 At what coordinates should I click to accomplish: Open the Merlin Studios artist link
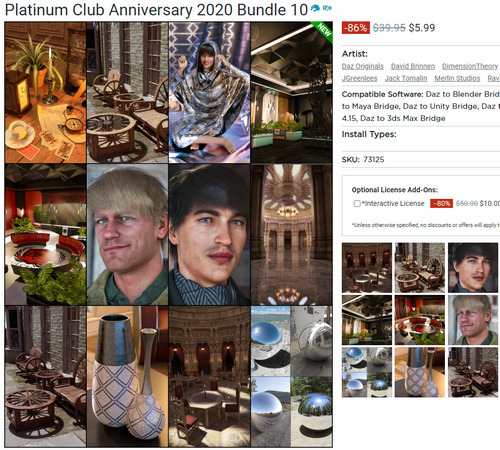point(457,78)
